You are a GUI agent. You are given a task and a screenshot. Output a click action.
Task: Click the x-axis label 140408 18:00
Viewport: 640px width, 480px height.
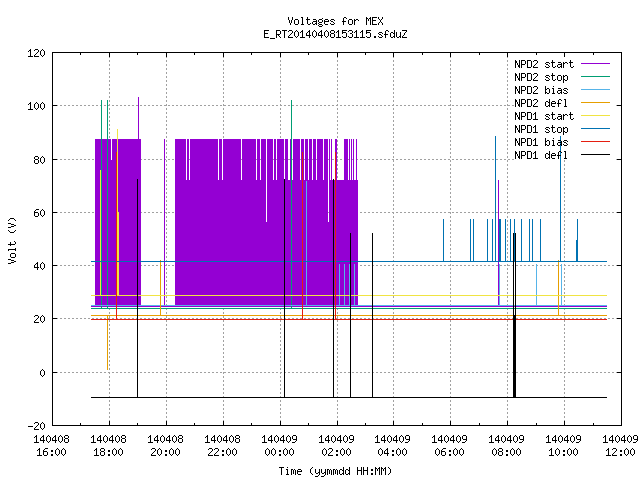(109, 446)
